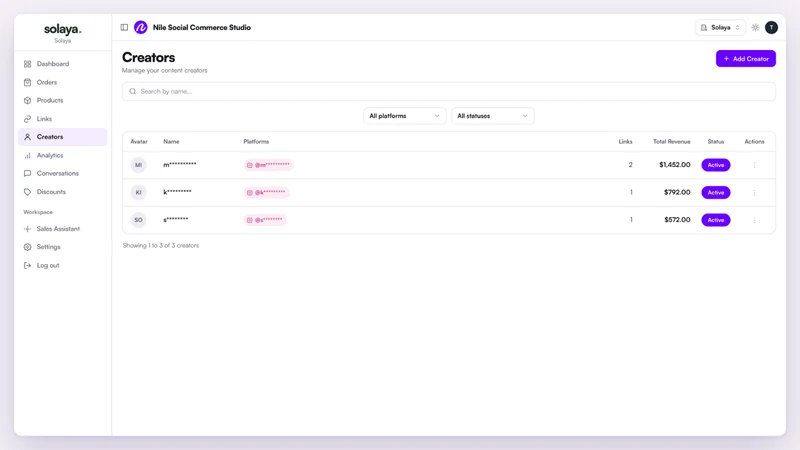Open Conversations in the sidebar

(62, 173)
